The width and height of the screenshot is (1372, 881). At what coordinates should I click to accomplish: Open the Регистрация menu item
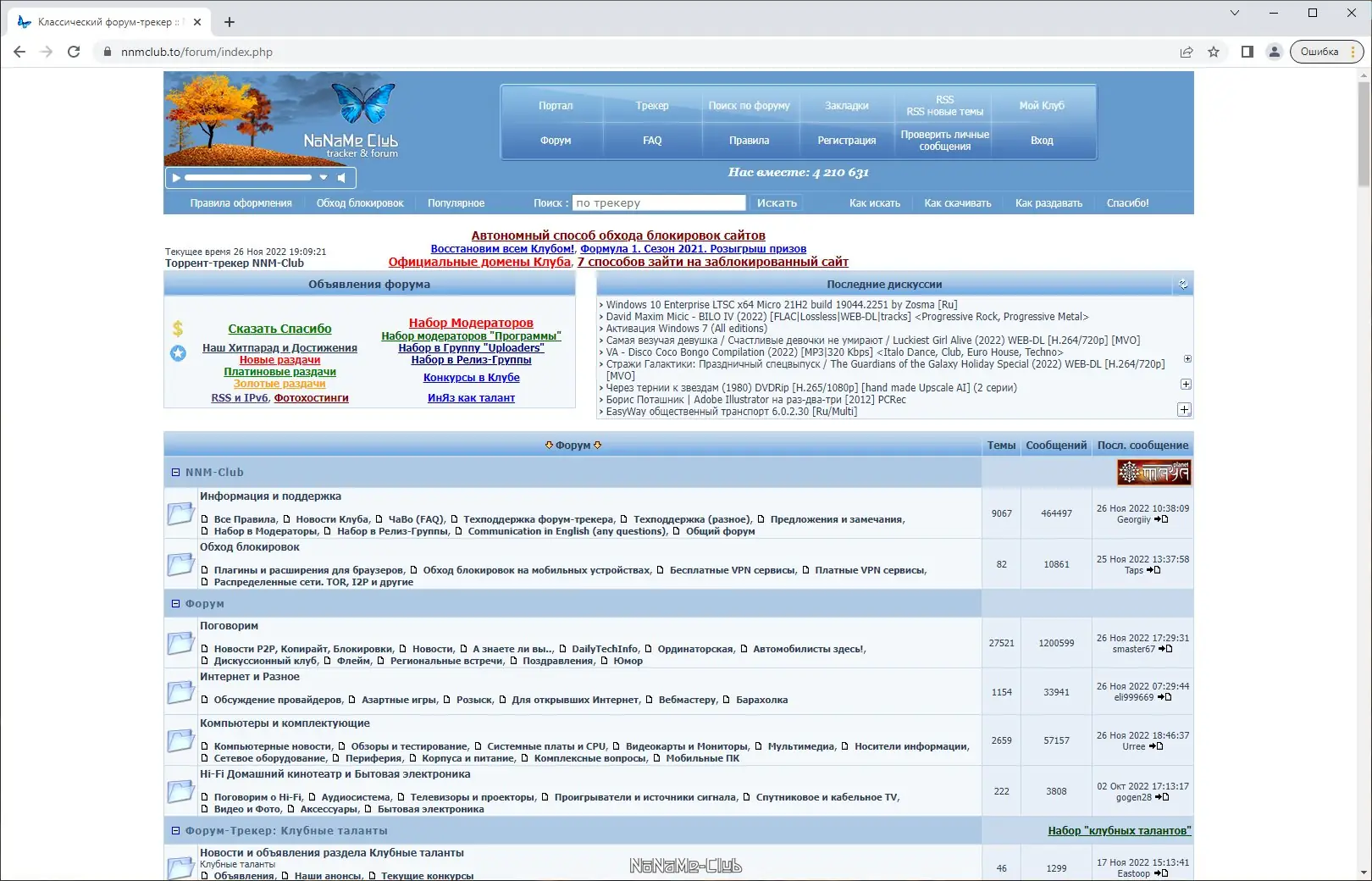(847, 141)
